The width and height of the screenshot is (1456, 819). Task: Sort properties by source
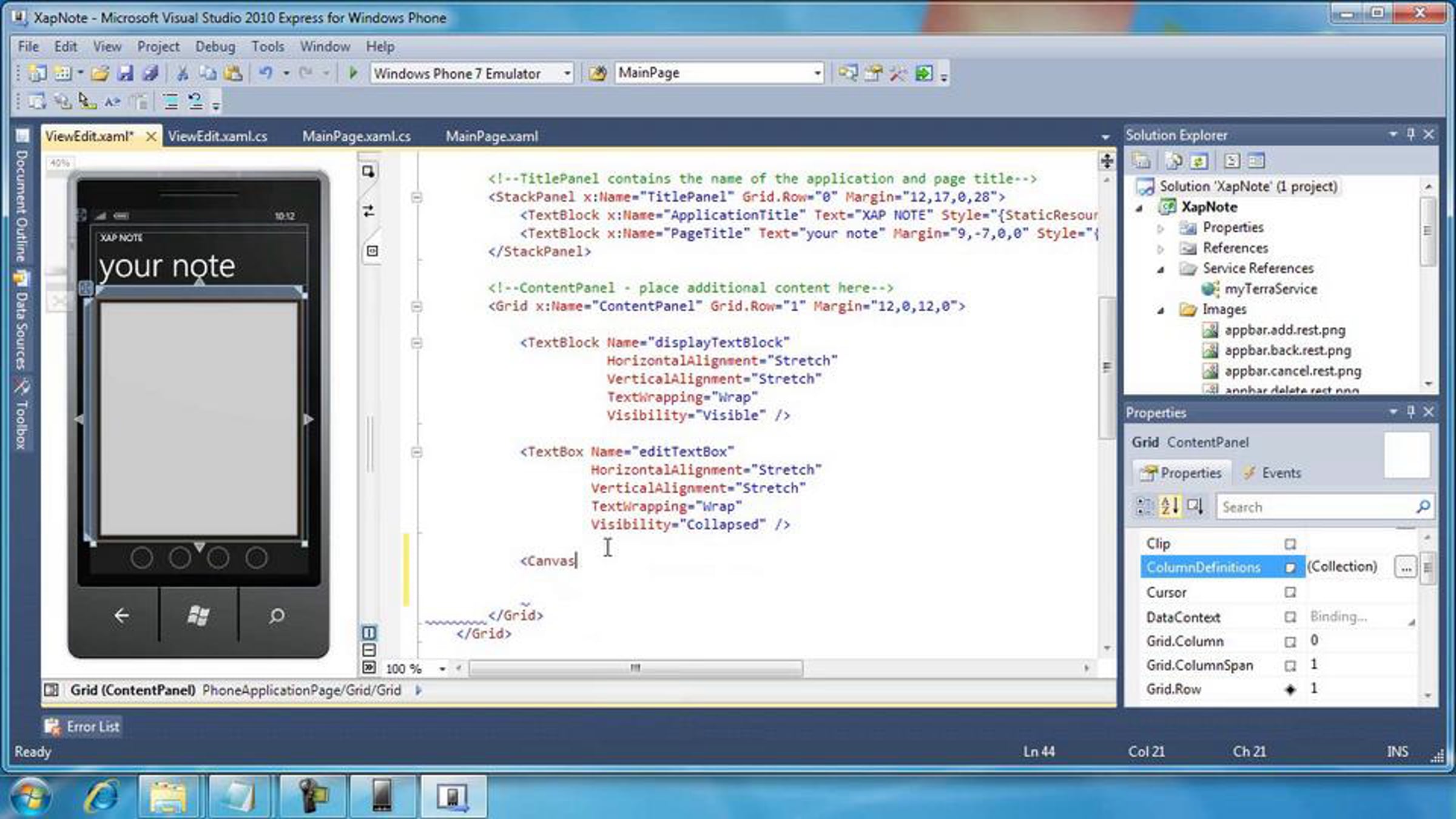(1195, 506)
